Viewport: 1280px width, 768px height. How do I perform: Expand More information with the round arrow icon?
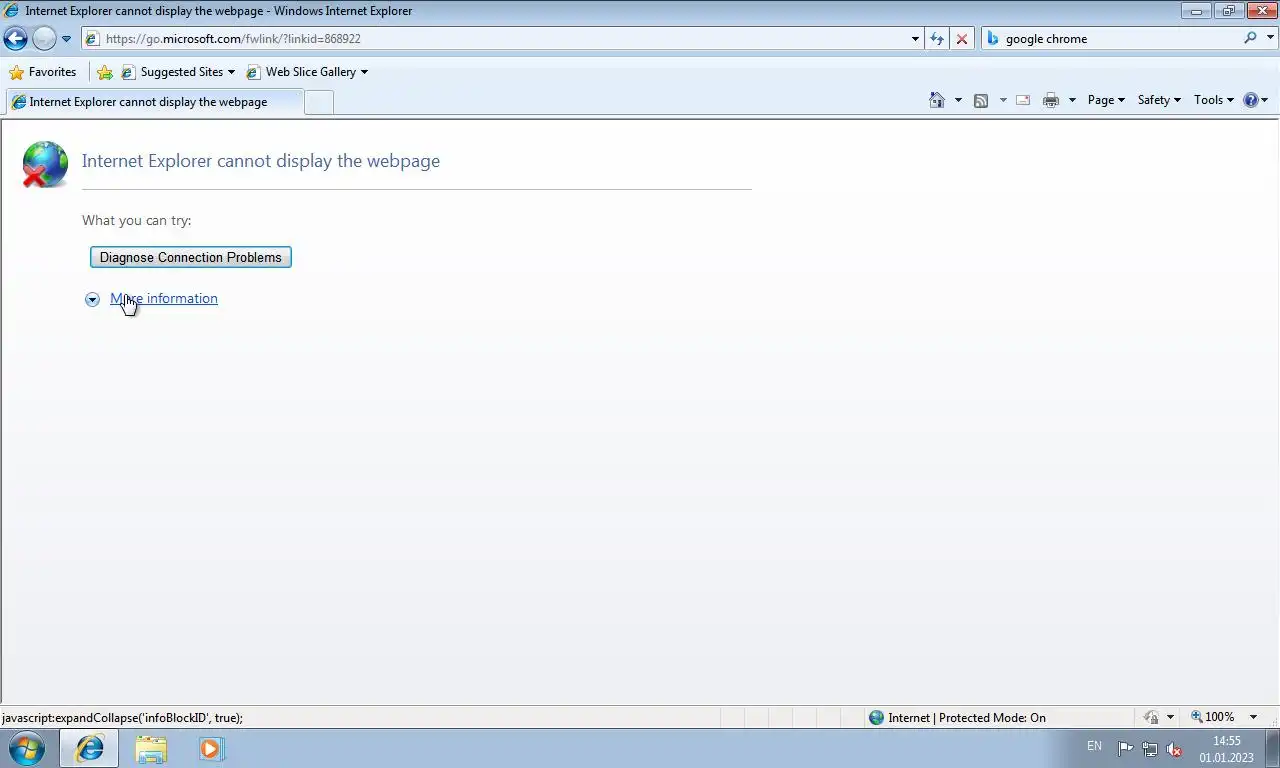click(92, 299)
